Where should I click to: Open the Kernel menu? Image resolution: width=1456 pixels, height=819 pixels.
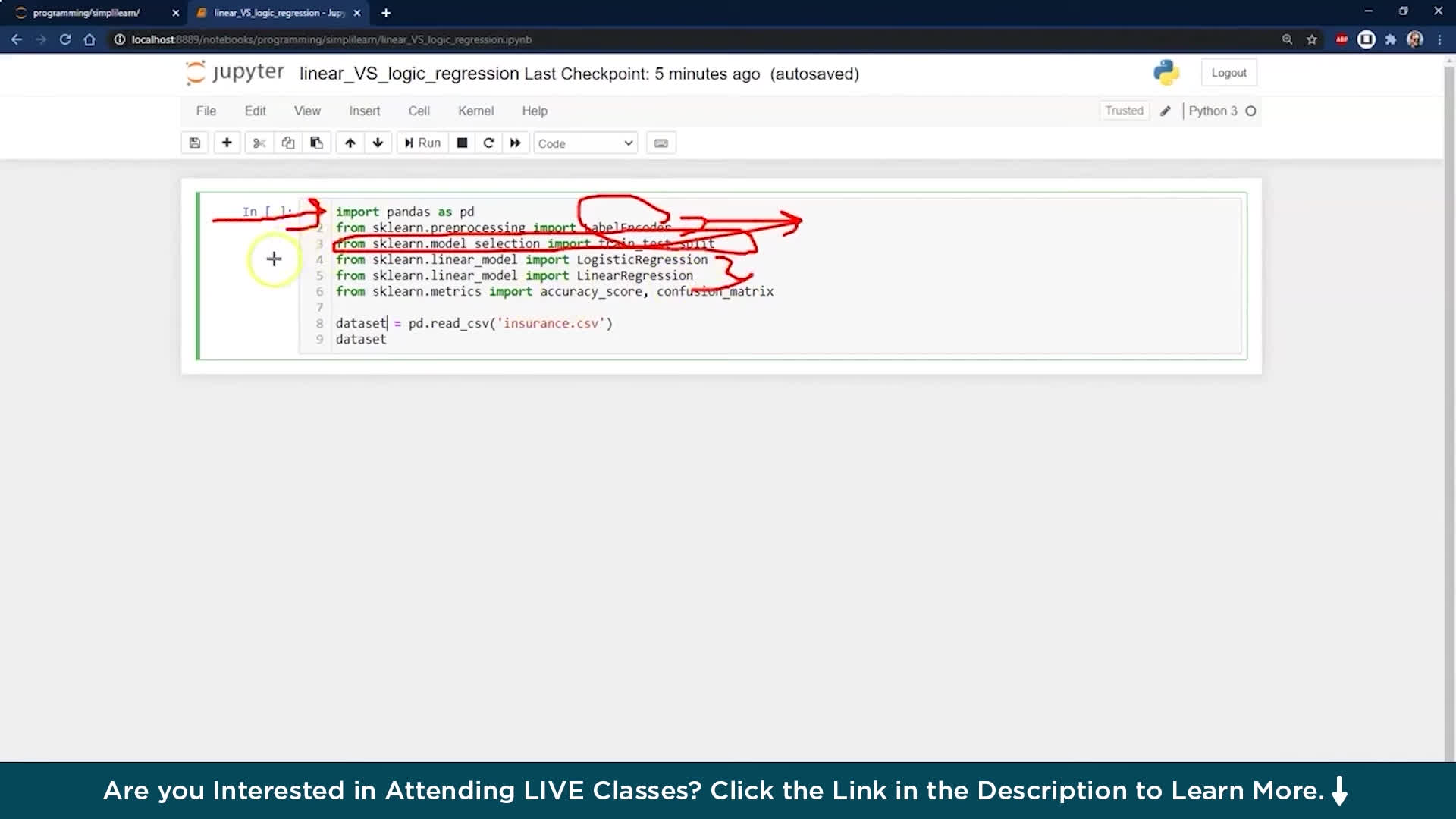click(x=475, y=111)
